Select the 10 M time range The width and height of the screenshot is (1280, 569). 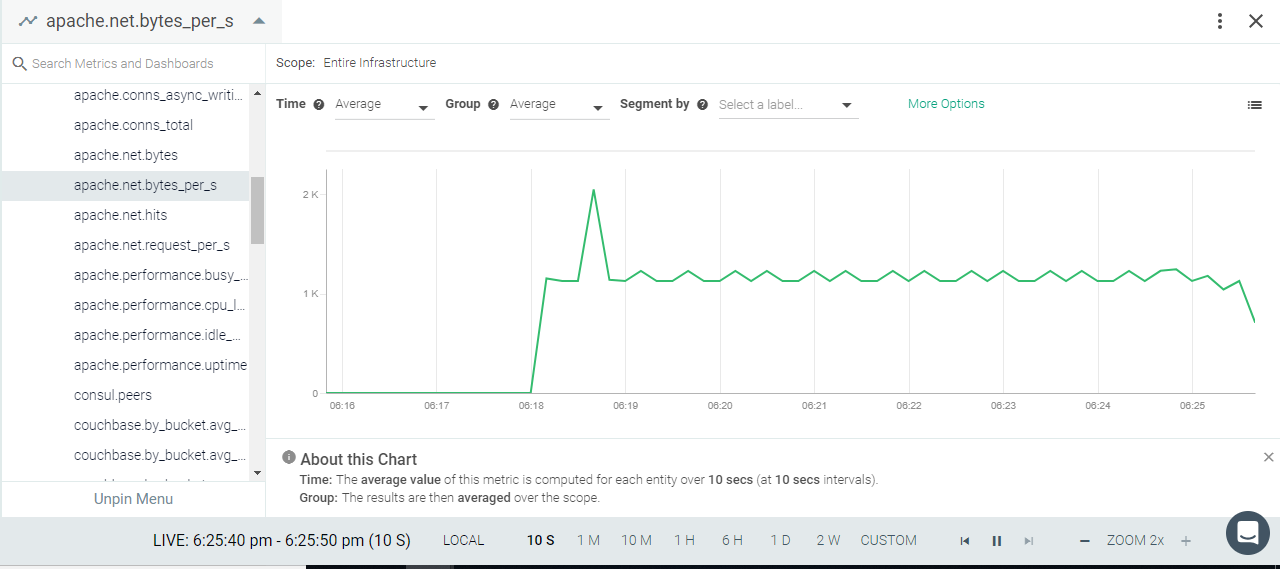[x=636, y=540]
